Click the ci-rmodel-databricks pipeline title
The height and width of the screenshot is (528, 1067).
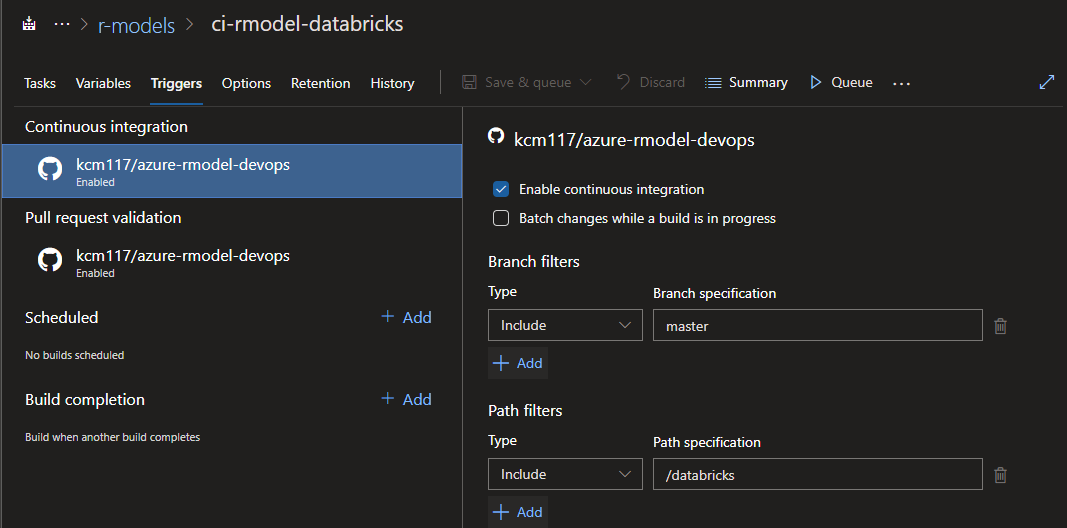pos(308,24)
